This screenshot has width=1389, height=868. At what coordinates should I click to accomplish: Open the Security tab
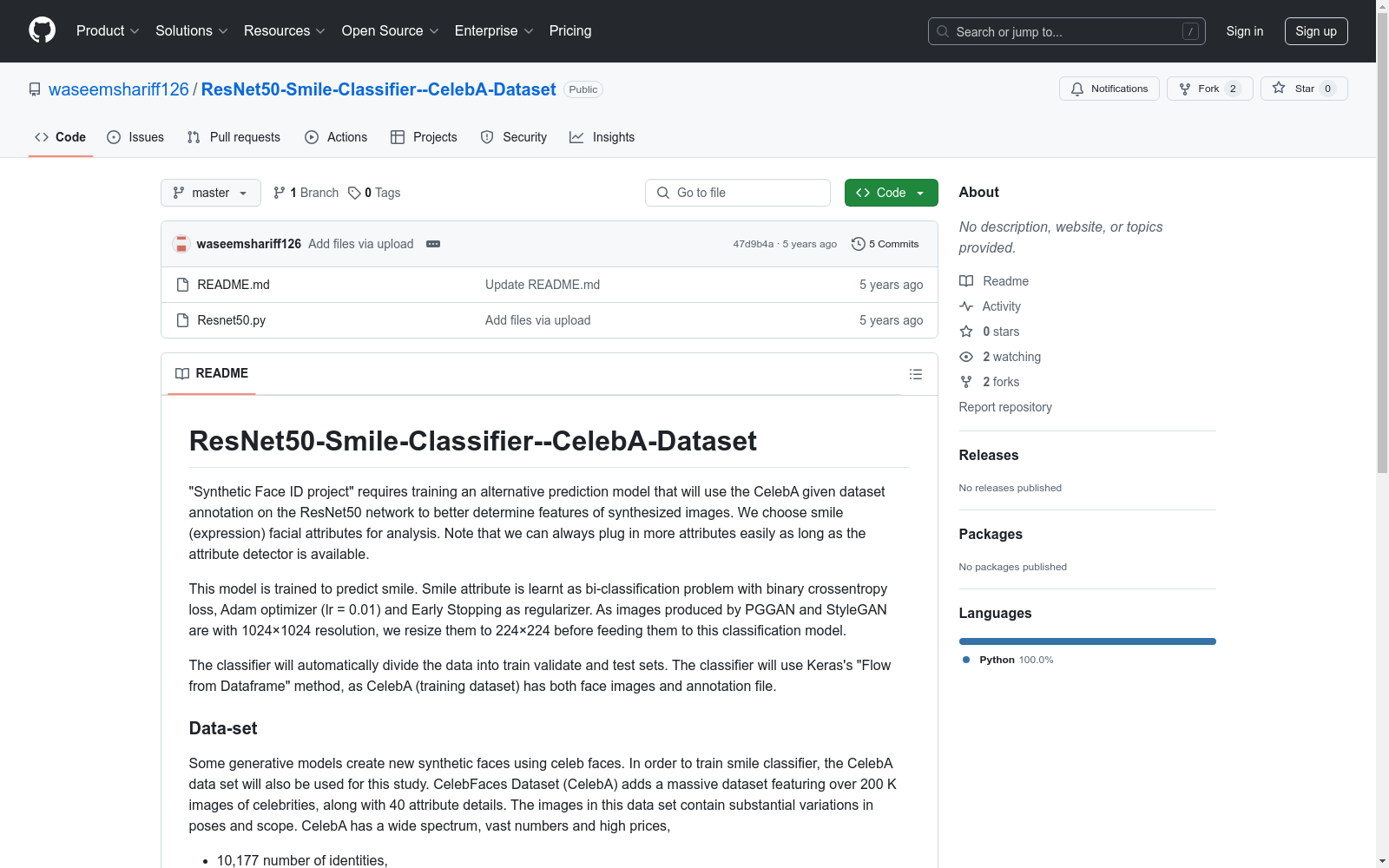tap(514, 137)
